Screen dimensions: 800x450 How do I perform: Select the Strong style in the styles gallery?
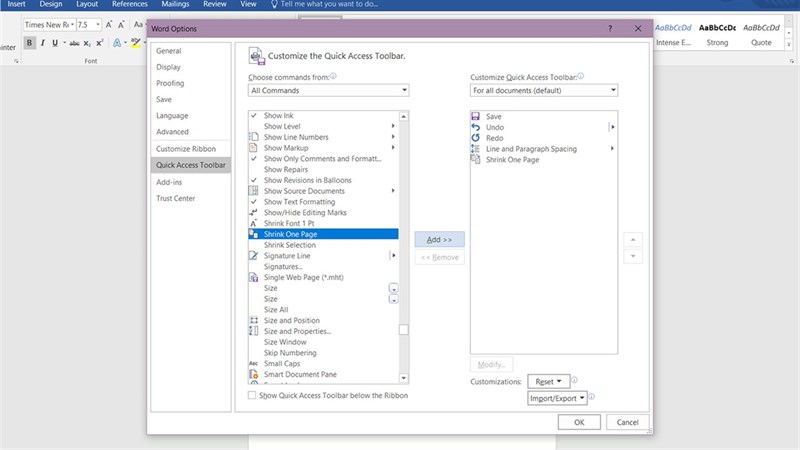[717, 35]
